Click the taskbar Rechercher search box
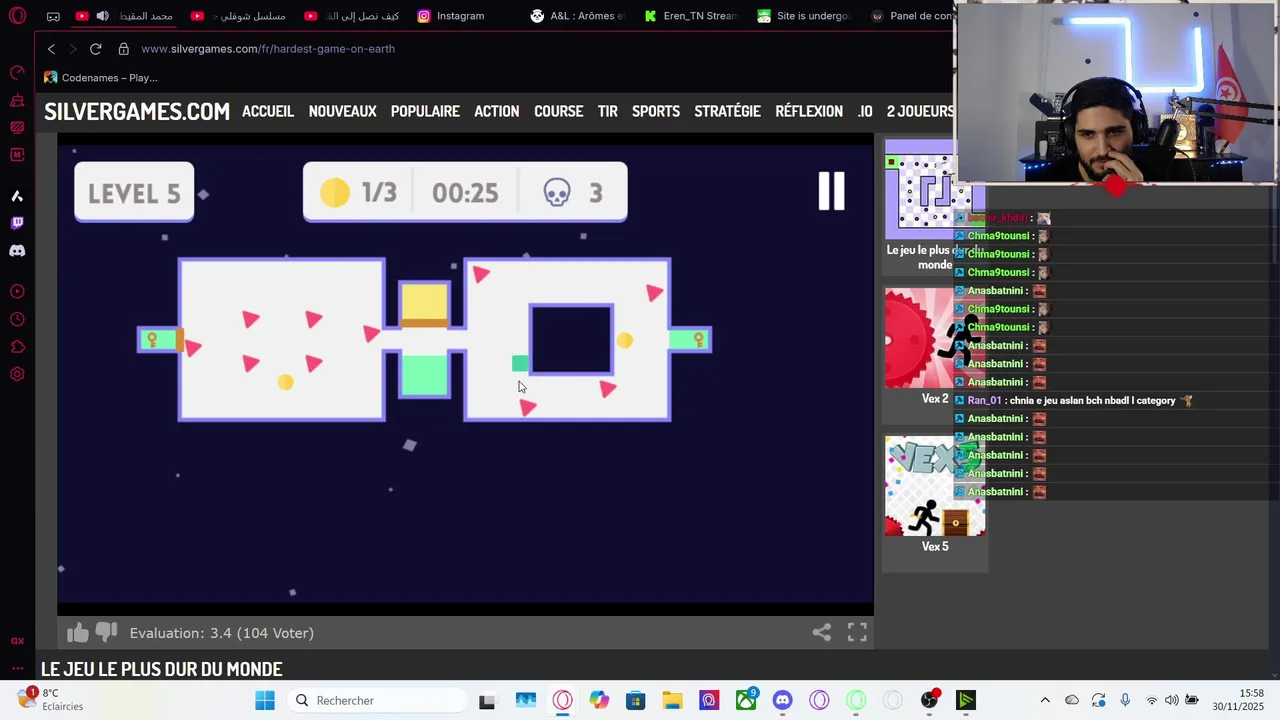The height and width of the screenshot is (720, 1280). (x=378, y=701)
